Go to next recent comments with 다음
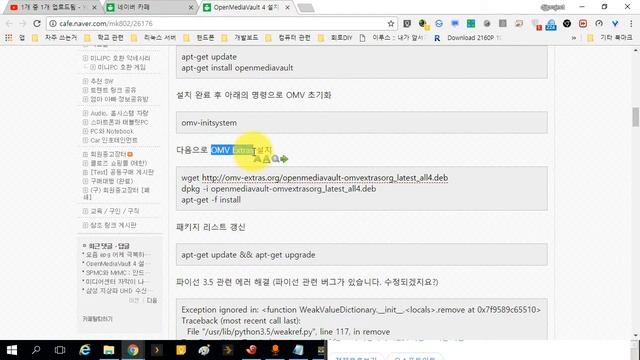 tap(152, 300)
